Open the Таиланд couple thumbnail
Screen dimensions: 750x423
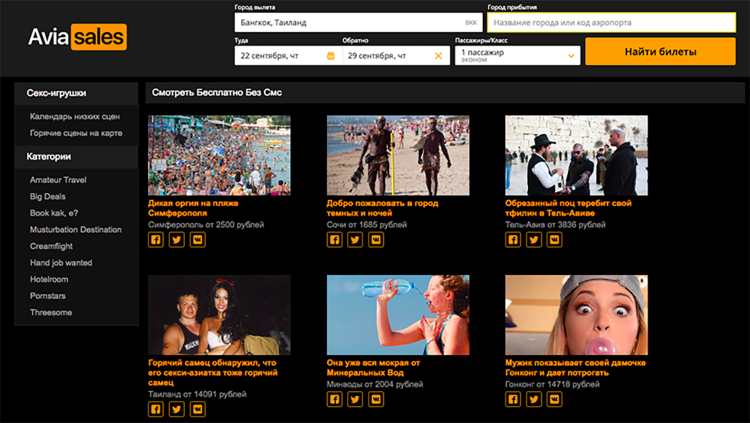click(x=219, y=315)
